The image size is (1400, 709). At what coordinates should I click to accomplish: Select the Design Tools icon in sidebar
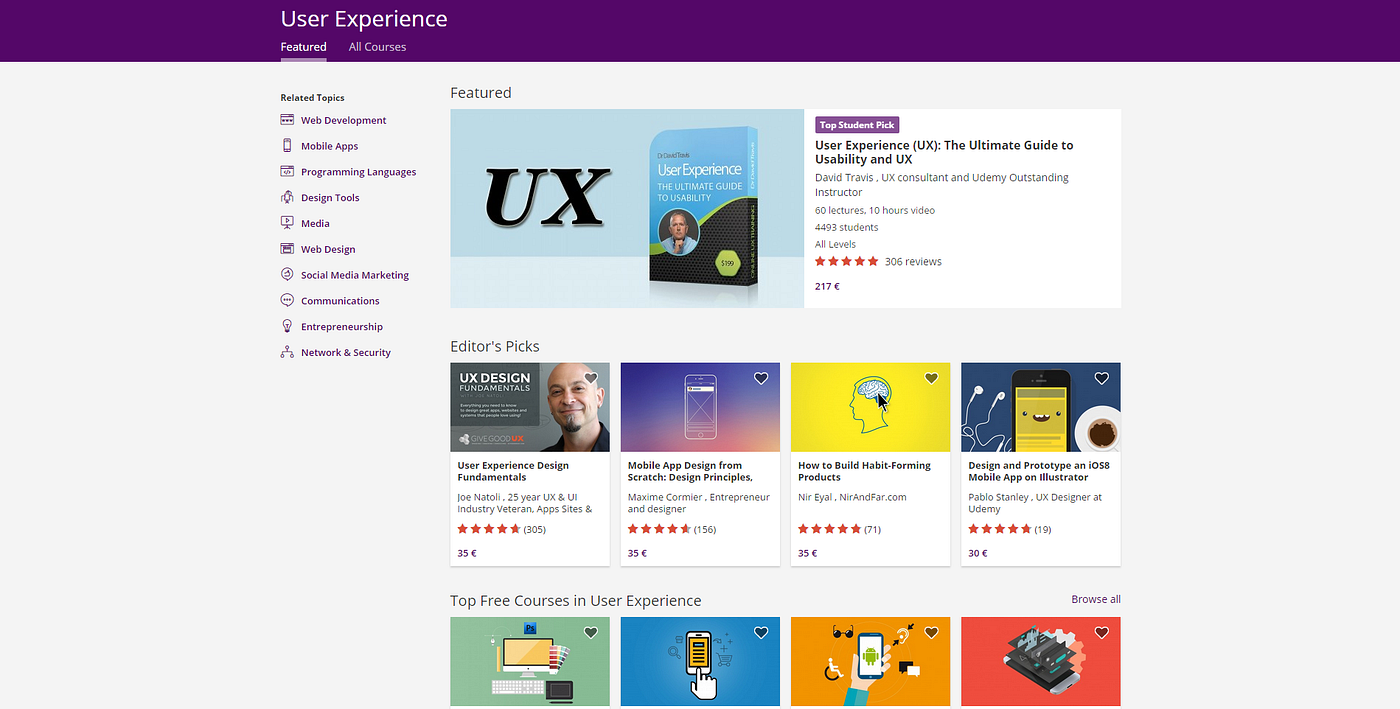[x=287, y=197]
